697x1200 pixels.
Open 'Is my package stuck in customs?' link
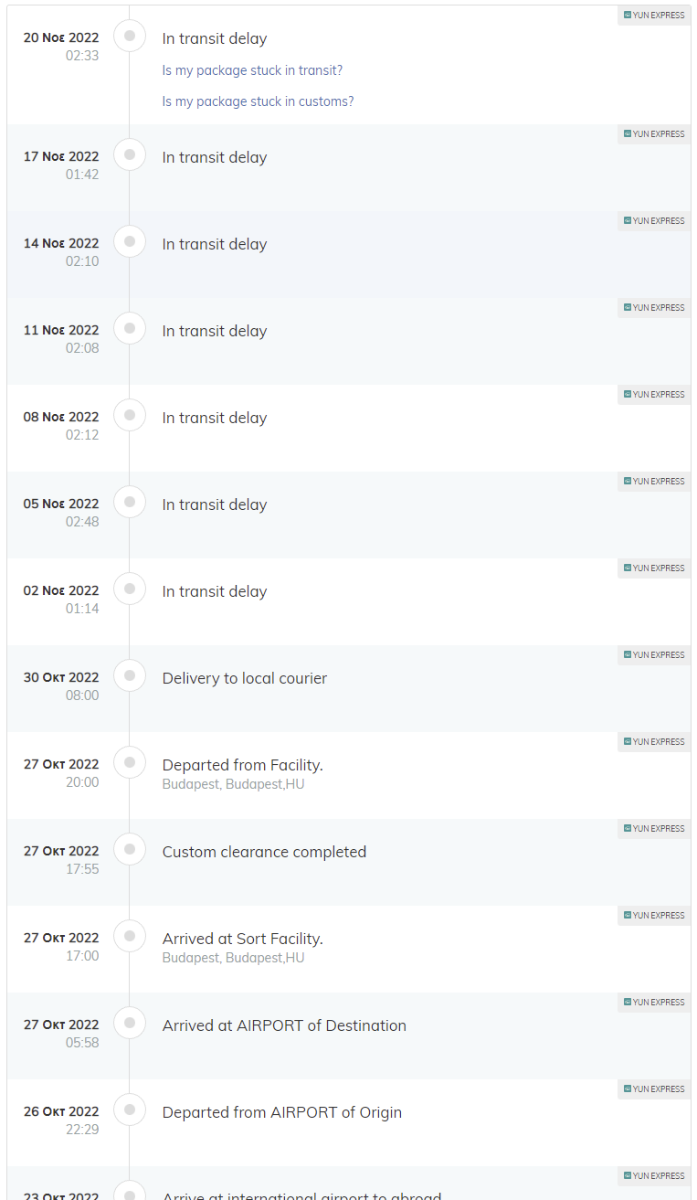coord(258,101)
